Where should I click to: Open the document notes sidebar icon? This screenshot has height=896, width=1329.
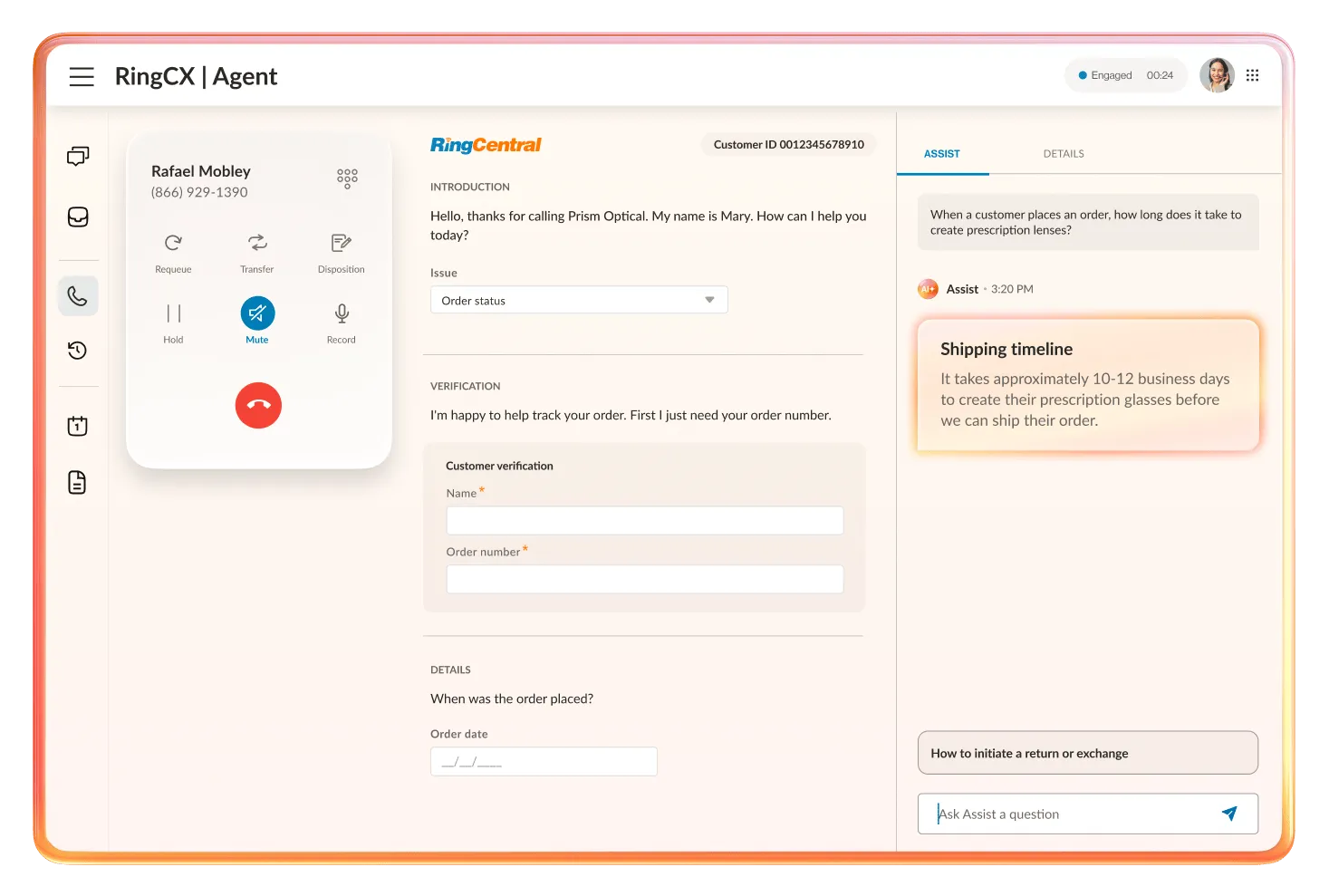tap(78, 482)
